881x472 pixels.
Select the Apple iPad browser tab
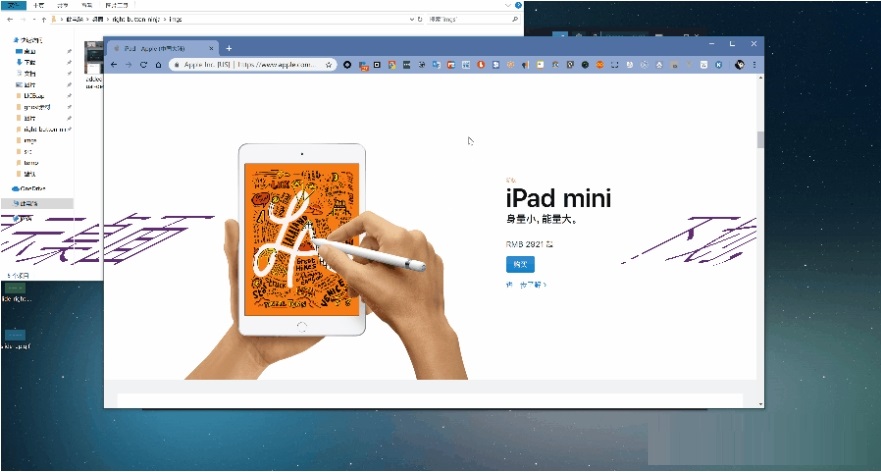tap(162, 48)
